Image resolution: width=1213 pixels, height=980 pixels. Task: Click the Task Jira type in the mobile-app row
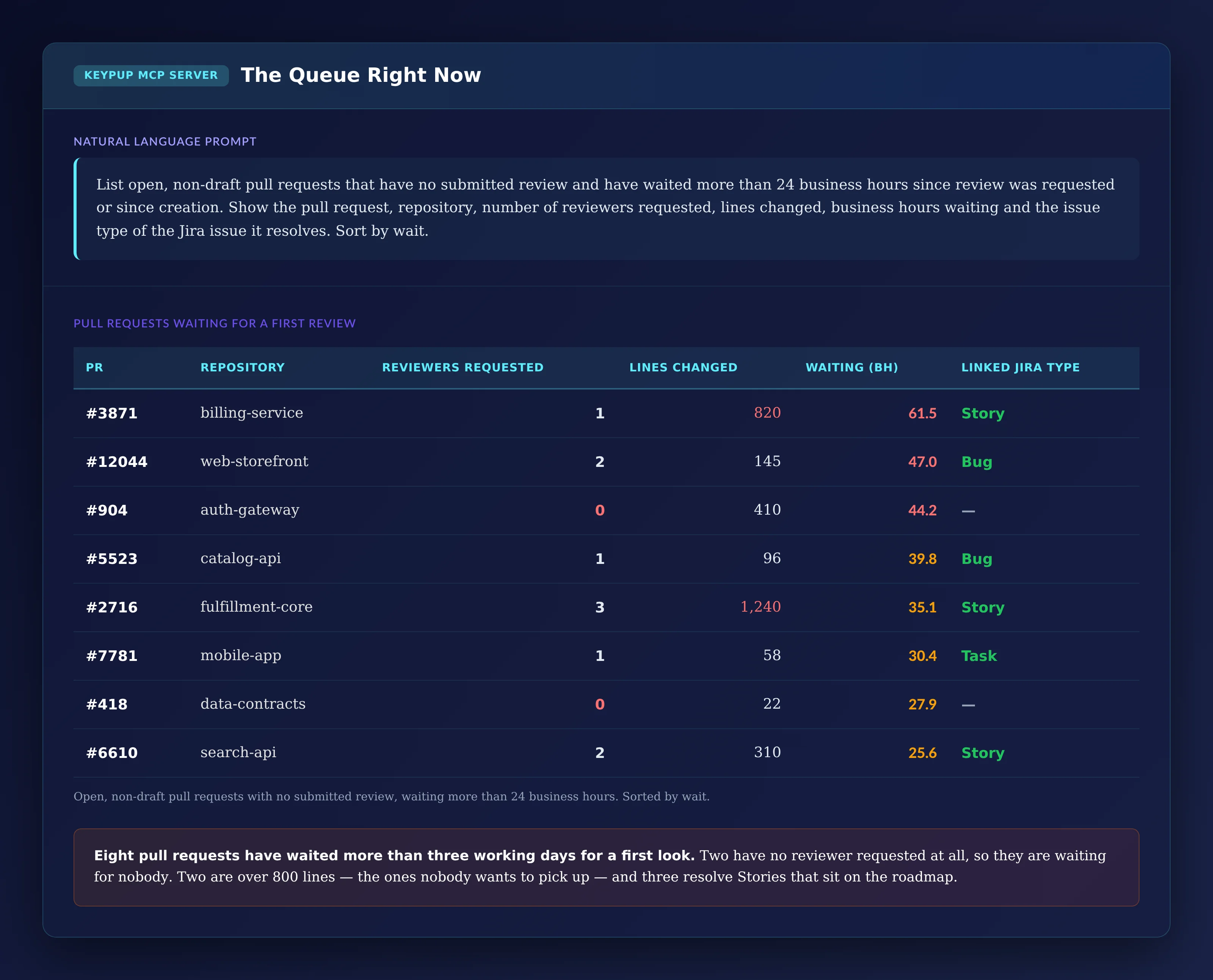point(979,656)
